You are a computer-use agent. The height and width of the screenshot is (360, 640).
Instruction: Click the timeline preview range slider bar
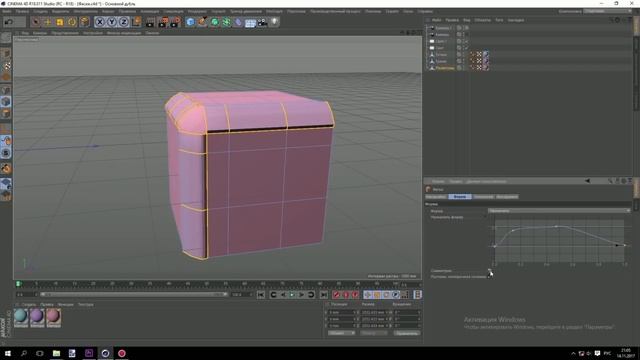click(x=134, y=294)
